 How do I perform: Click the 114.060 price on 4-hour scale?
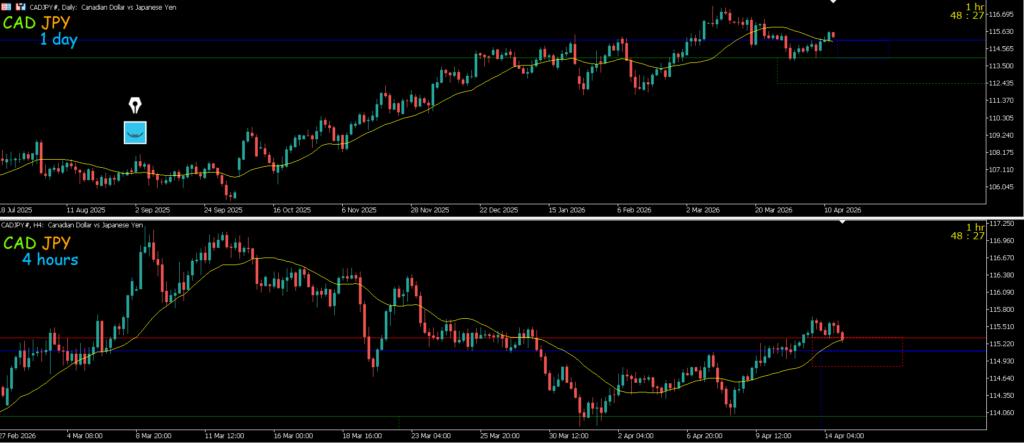tap(1000, 412)
